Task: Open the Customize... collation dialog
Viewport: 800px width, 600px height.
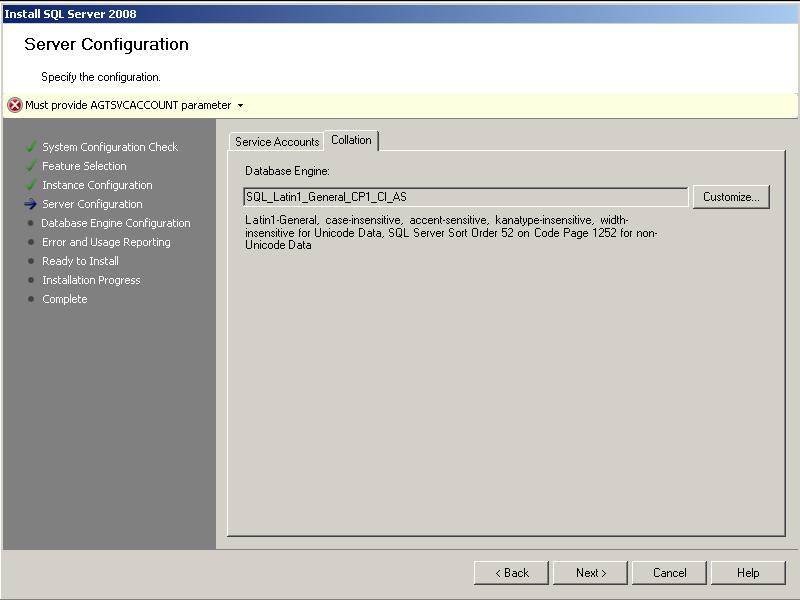Action: point(731,197)
